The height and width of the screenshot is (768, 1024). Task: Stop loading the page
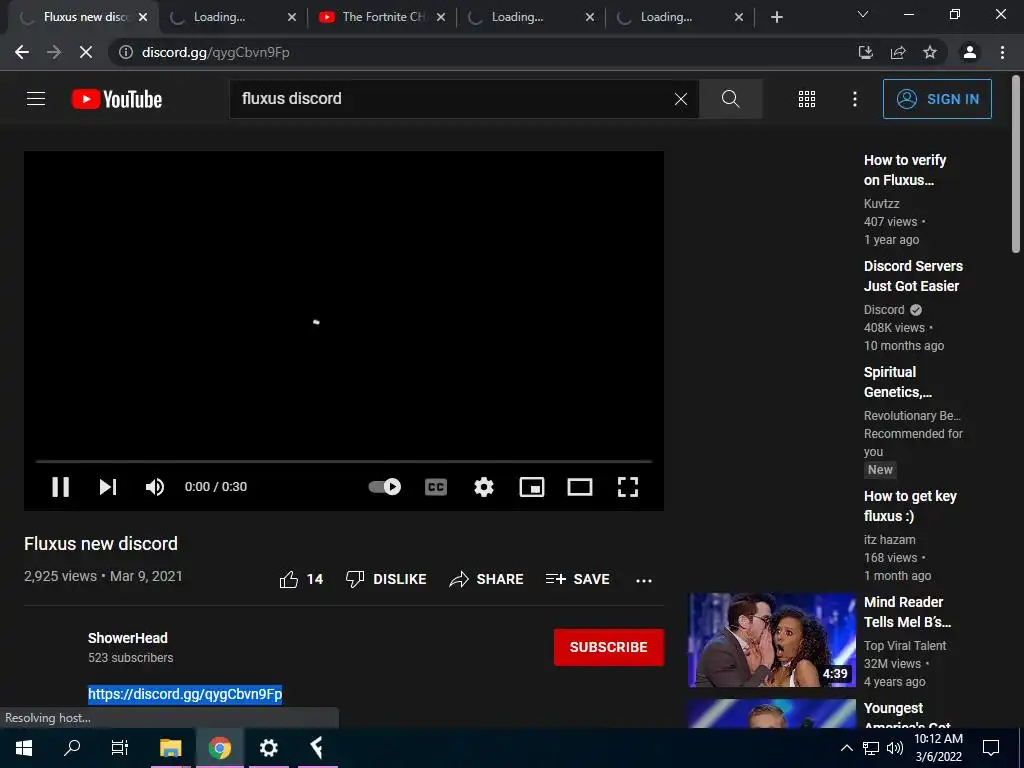point(86,52)
